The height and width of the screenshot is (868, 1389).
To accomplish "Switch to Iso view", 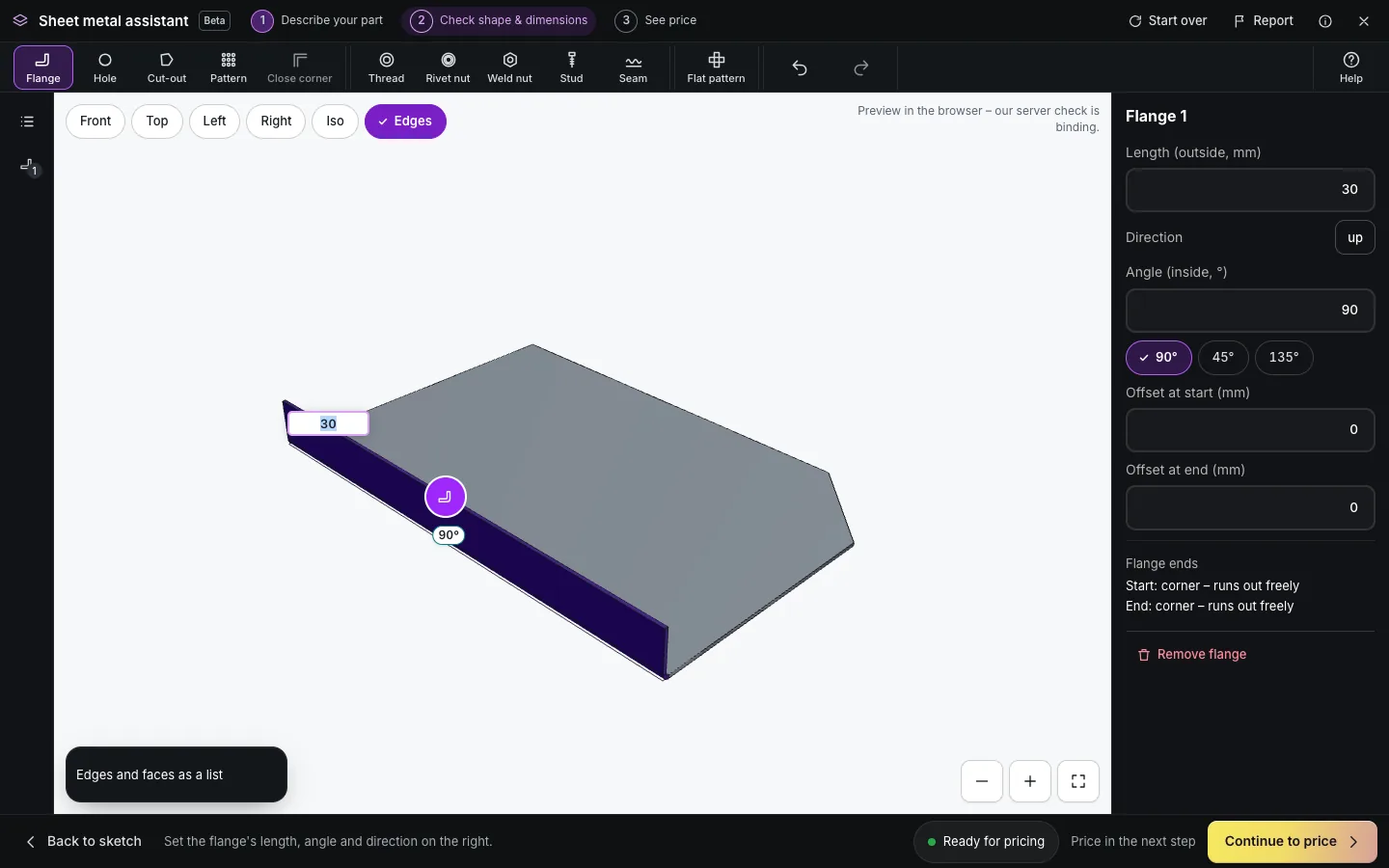I will 335,122.
